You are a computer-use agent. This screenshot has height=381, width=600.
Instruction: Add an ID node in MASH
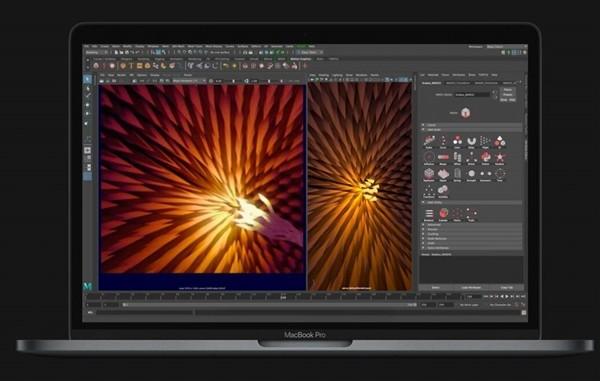tap(500, 141)
